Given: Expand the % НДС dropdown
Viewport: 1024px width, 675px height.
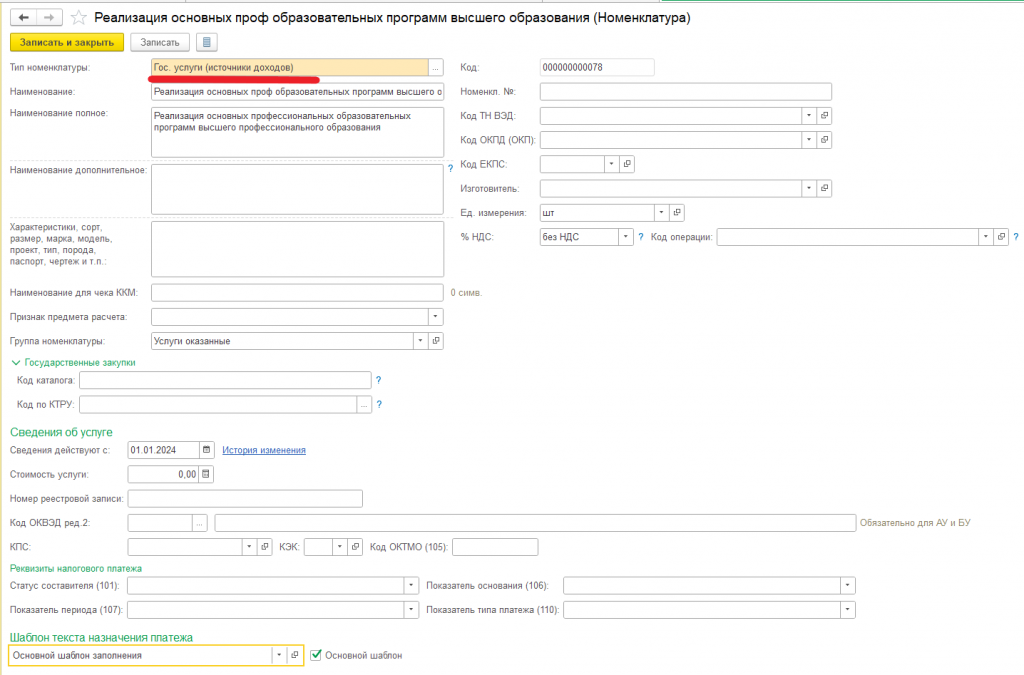Looking at the screenshot, I should coord(625,236).
